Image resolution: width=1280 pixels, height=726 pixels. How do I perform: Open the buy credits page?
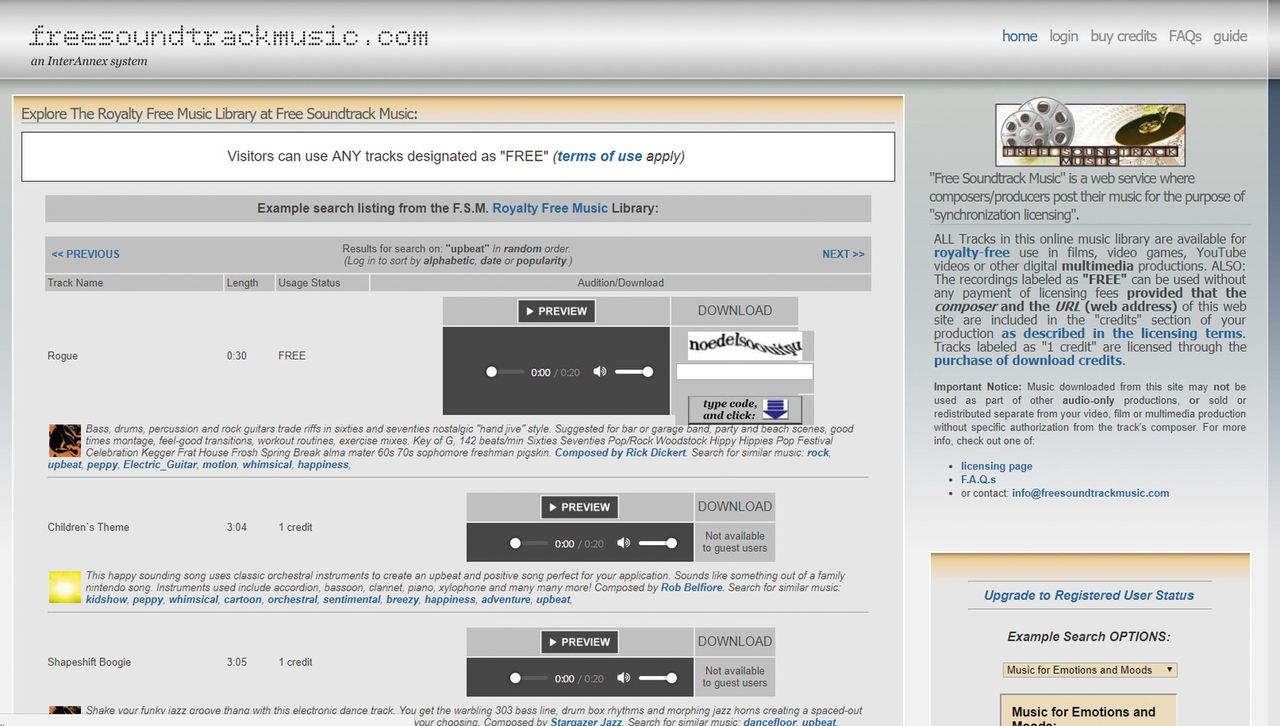pyautogui.click(x=1123, y=36)
